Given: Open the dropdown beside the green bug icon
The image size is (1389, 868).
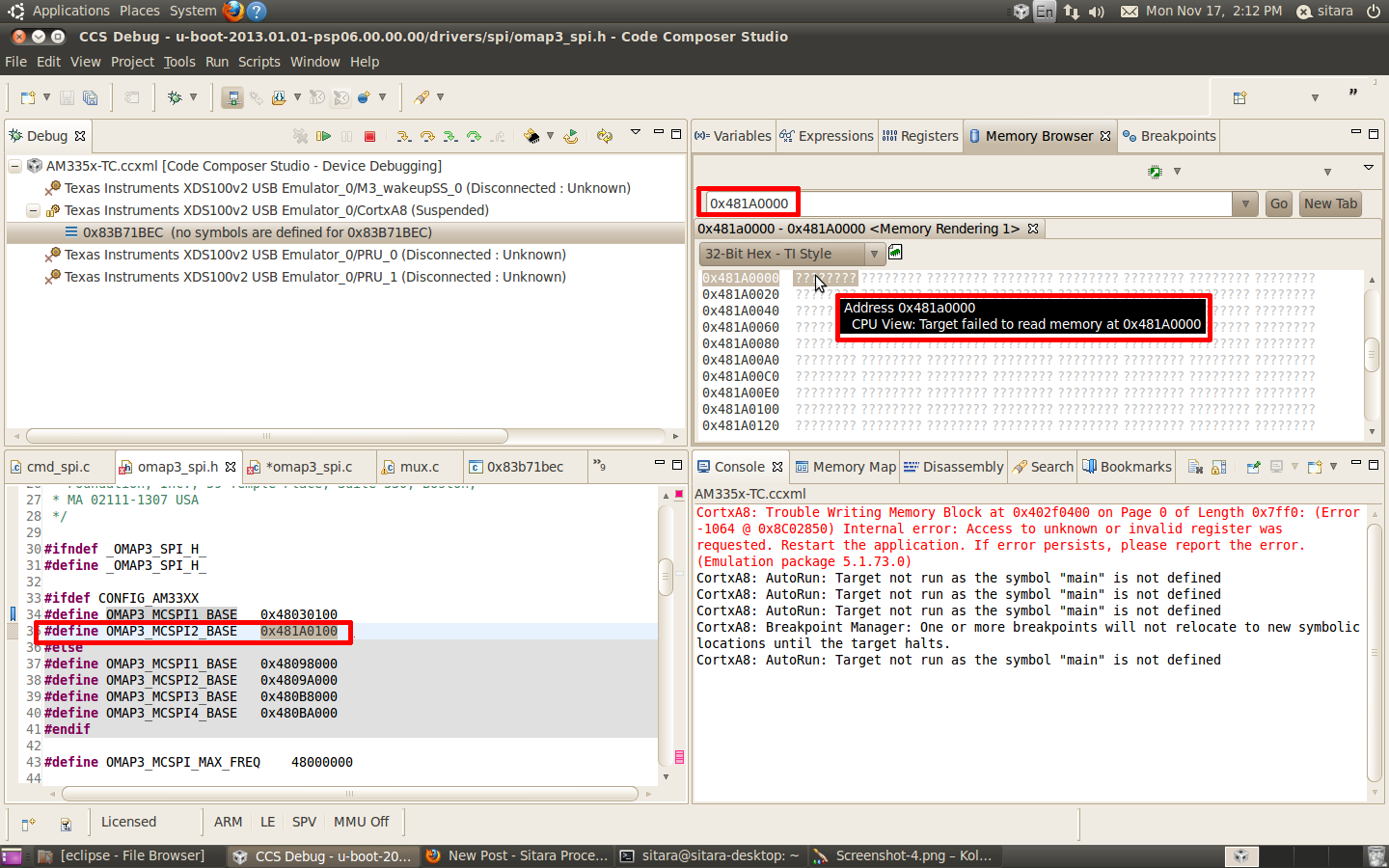Looking at the screenshot, I should pyautogui.click(x=194, y=97).
